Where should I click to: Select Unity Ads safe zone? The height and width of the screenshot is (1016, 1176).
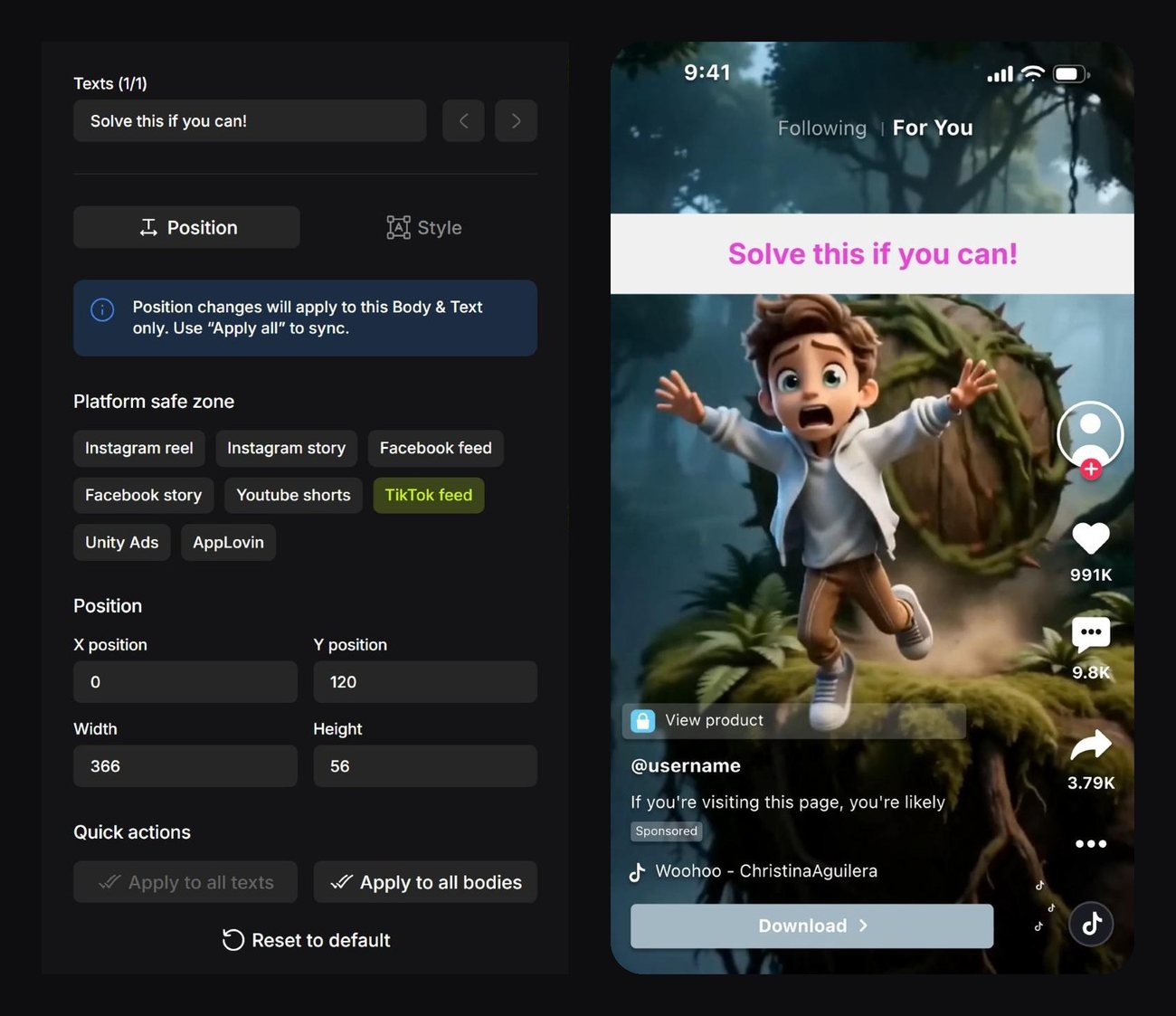(x=122, y=542)
